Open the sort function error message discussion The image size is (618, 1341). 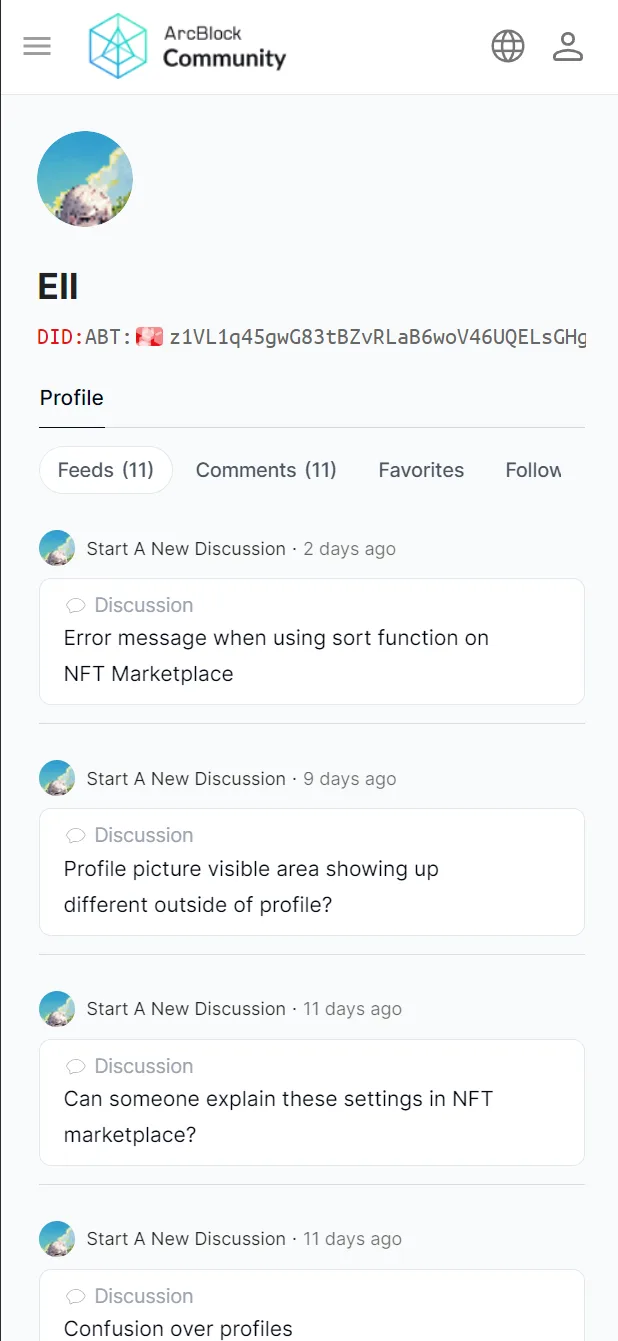[312, 641]
